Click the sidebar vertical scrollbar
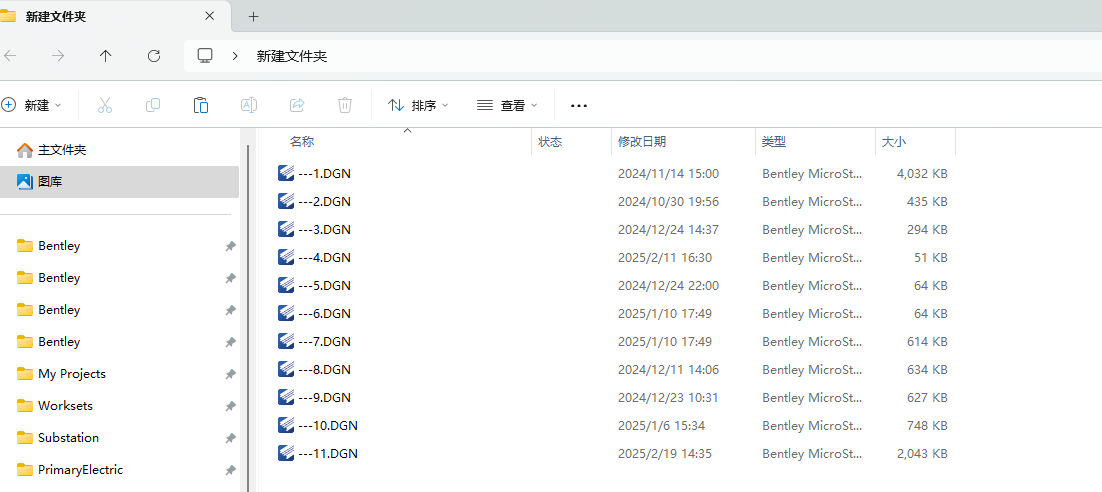 coord(247,316)
